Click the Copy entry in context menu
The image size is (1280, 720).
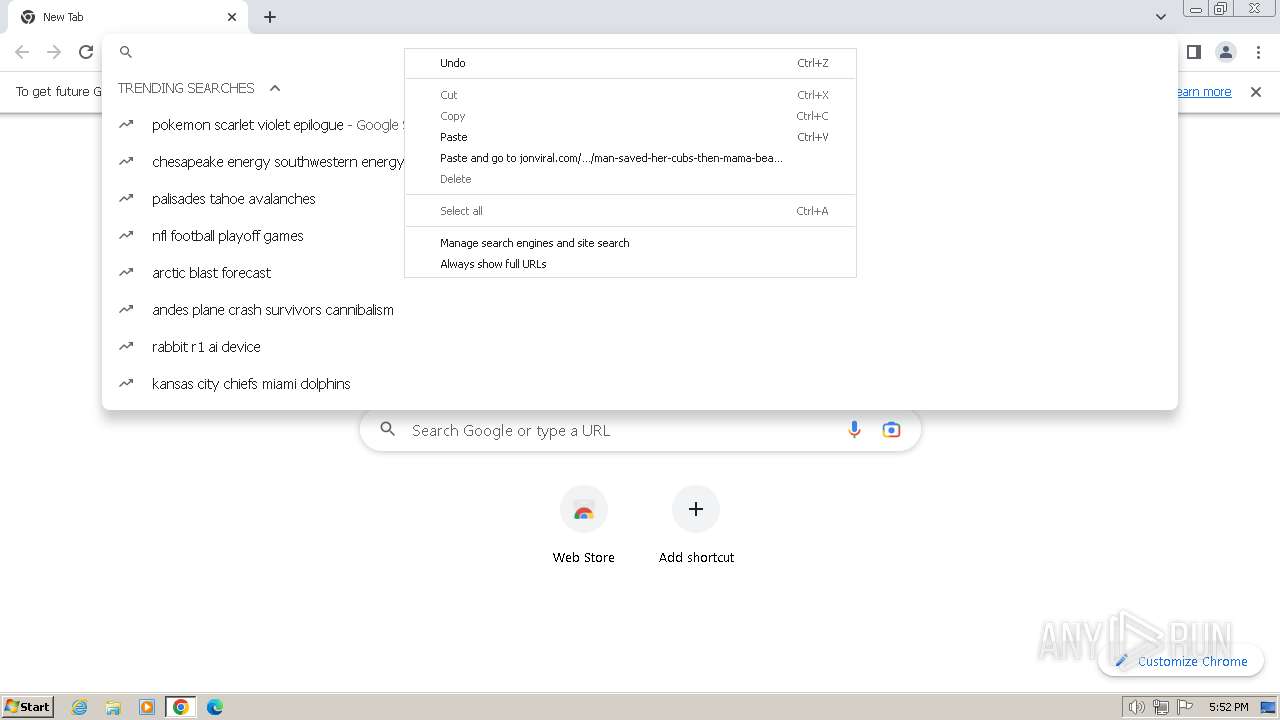(x=630, y=116)
